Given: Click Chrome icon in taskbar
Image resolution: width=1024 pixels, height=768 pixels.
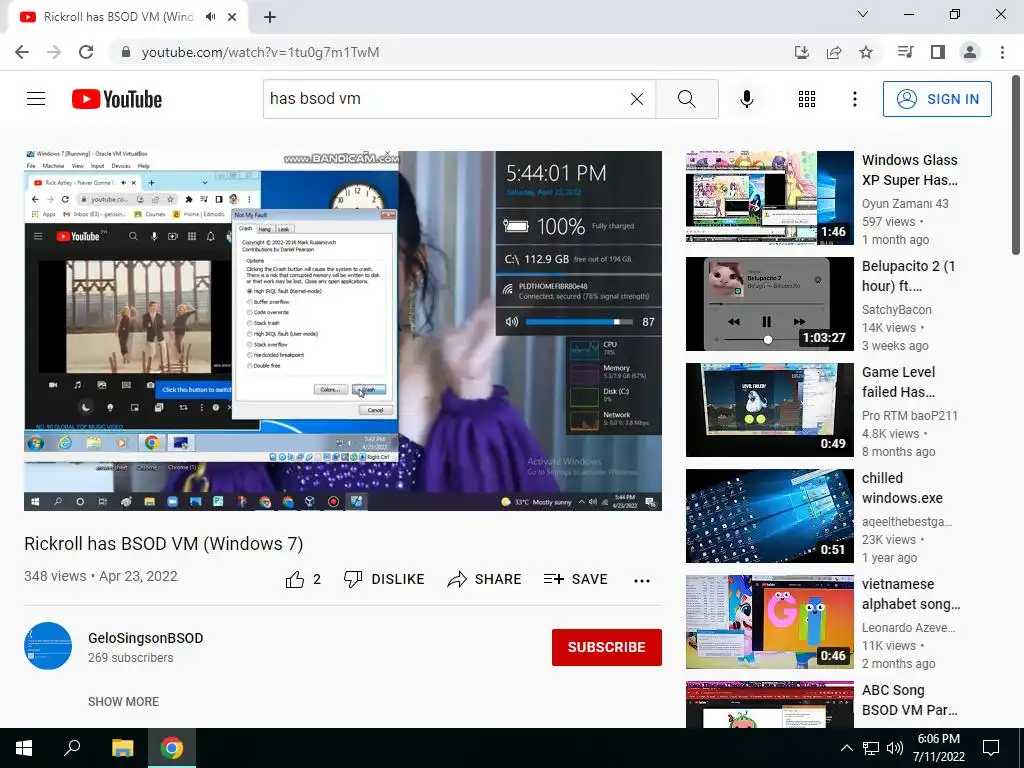Looking at the screenshot, I should pos(172,748).
